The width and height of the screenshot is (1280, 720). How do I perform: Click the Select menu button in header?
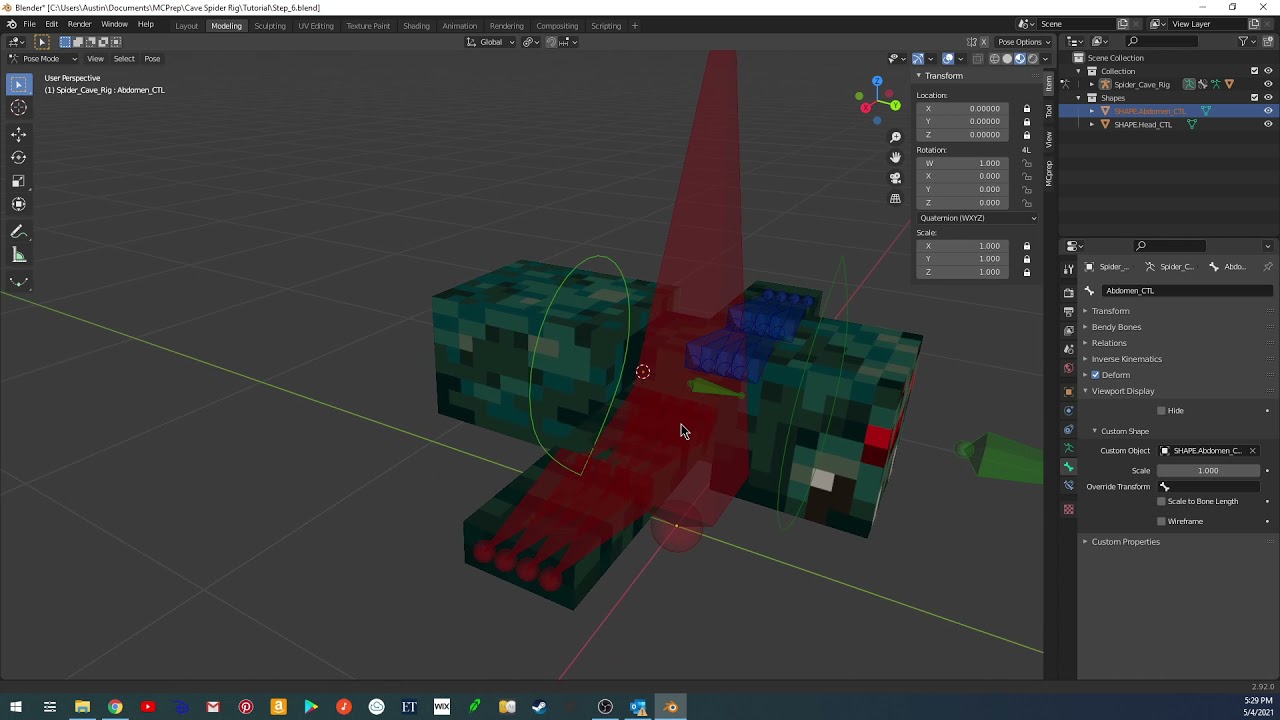coord(124,58)
